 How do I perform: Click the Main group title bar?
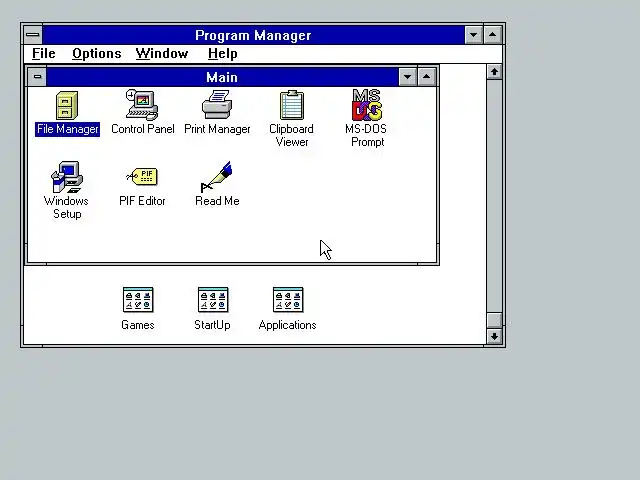click(222, 77)
